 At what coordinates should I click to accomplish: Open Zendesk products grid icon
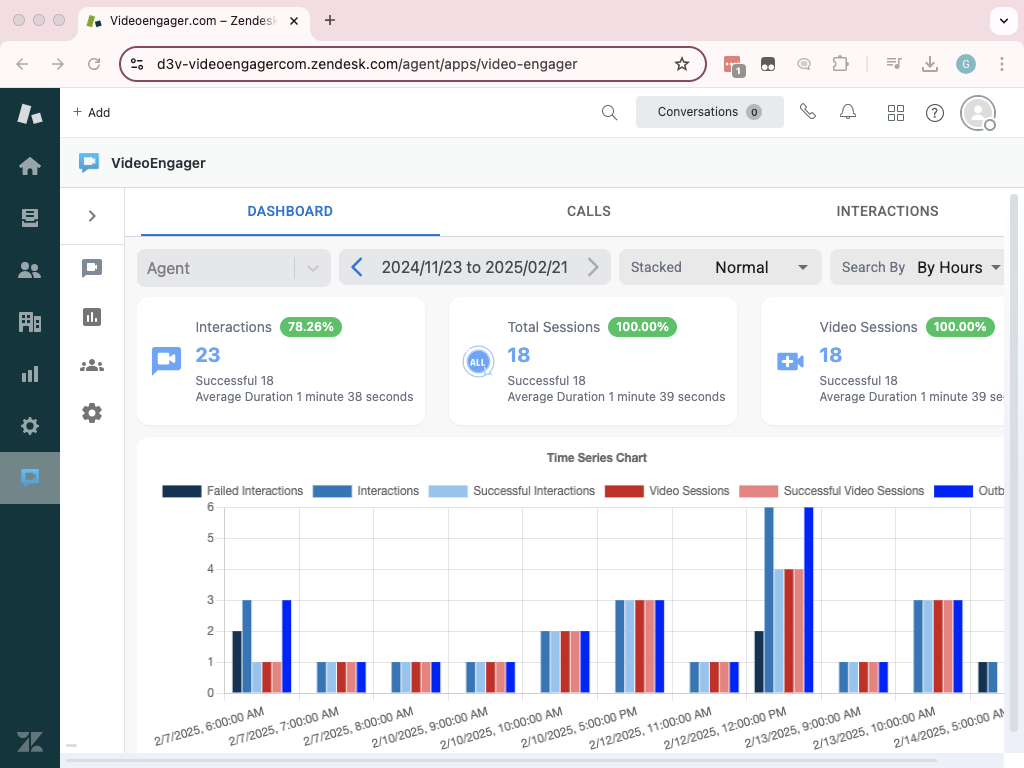895,113
